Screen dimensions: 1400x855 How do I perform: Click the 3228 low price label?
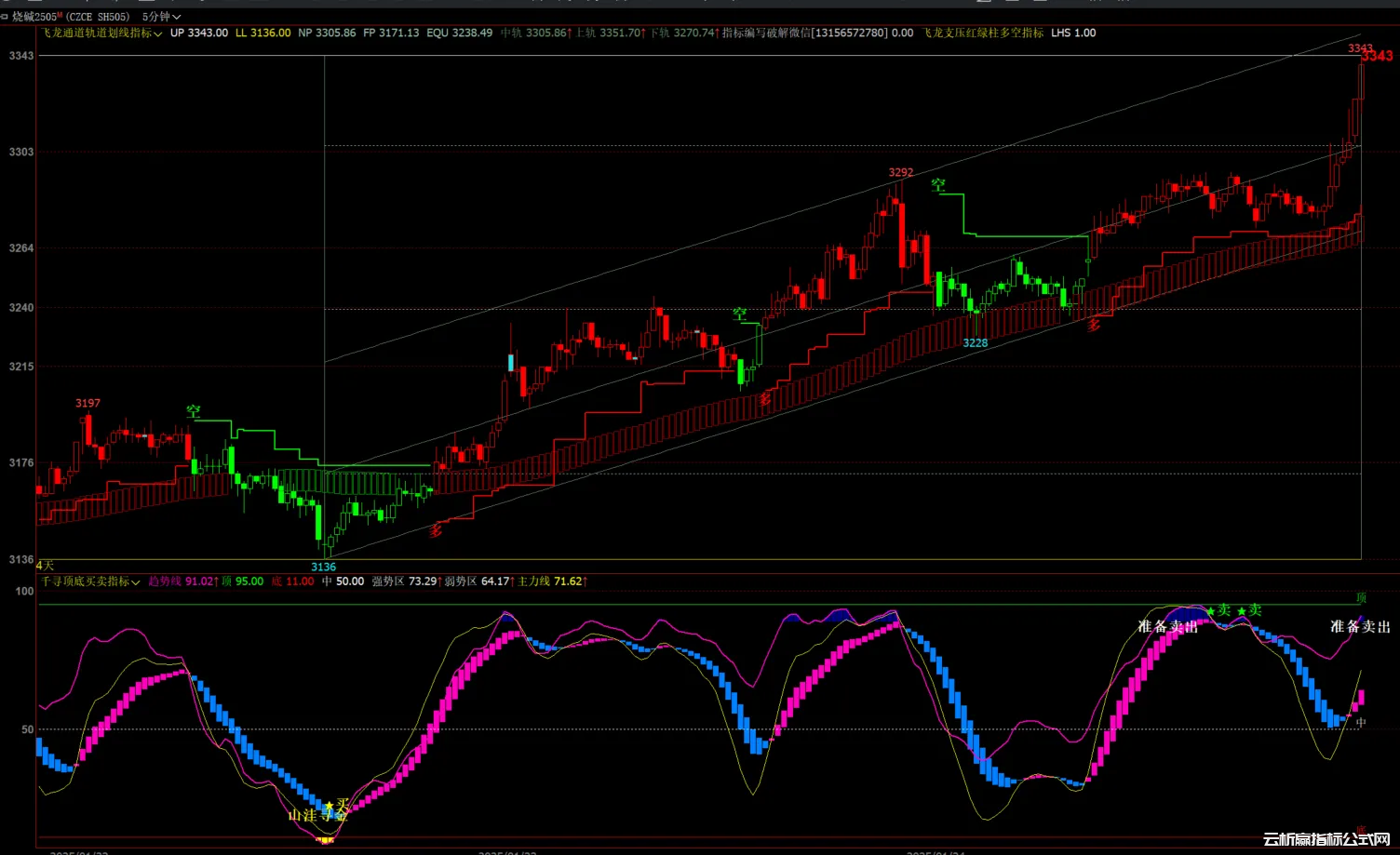pyautogui.click(x=975, y=343)
